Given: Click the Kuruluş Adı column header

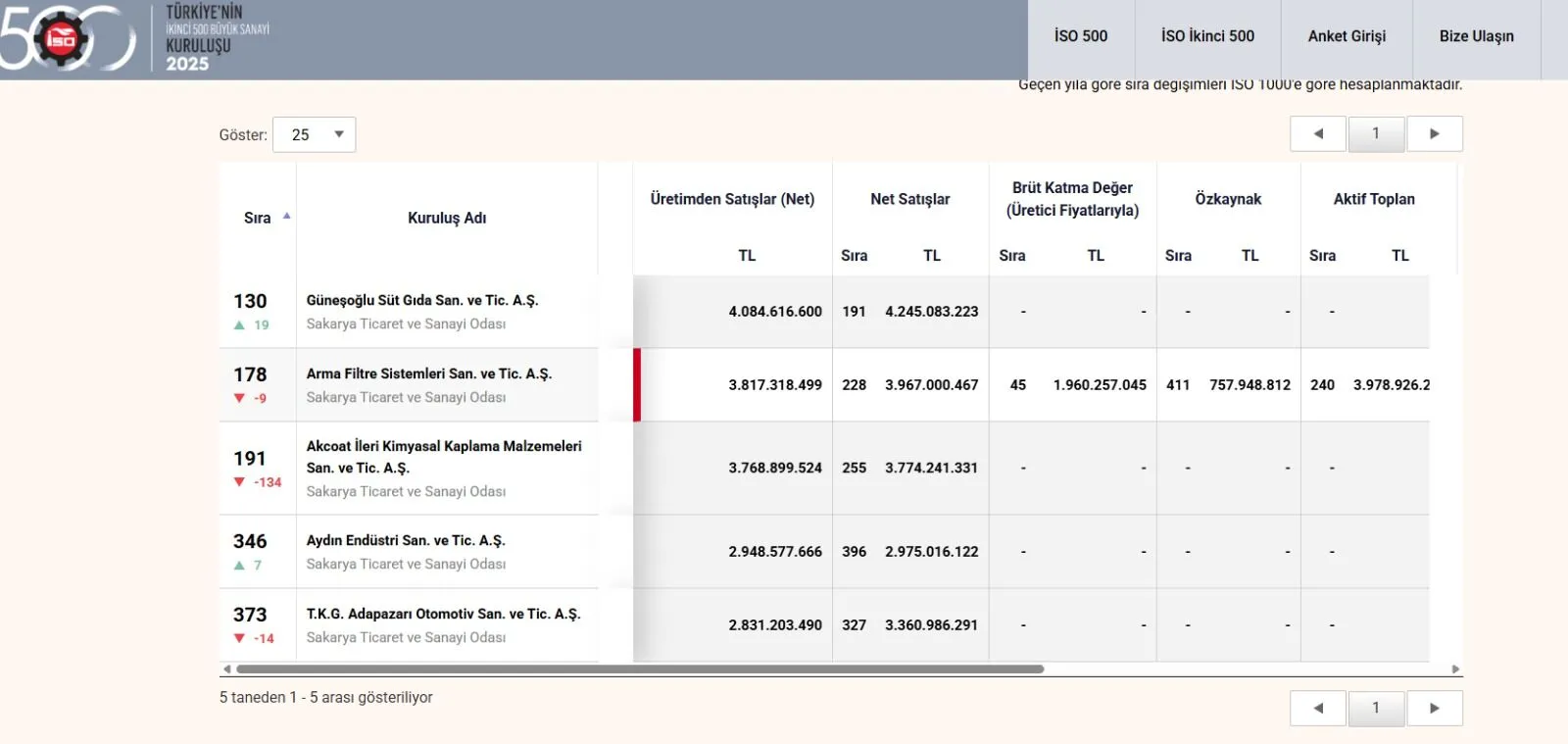Looking at the screenshot, I should [447, 218].
